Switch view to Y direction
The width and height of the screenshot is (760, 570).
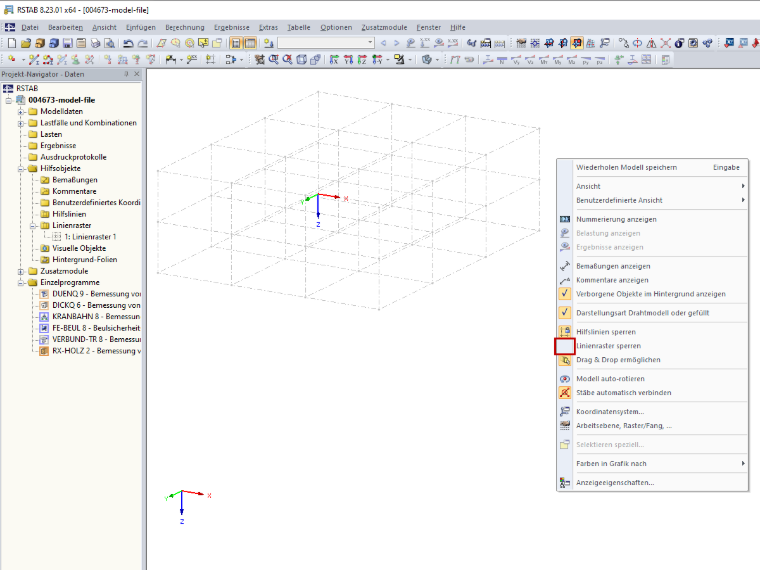348,60
